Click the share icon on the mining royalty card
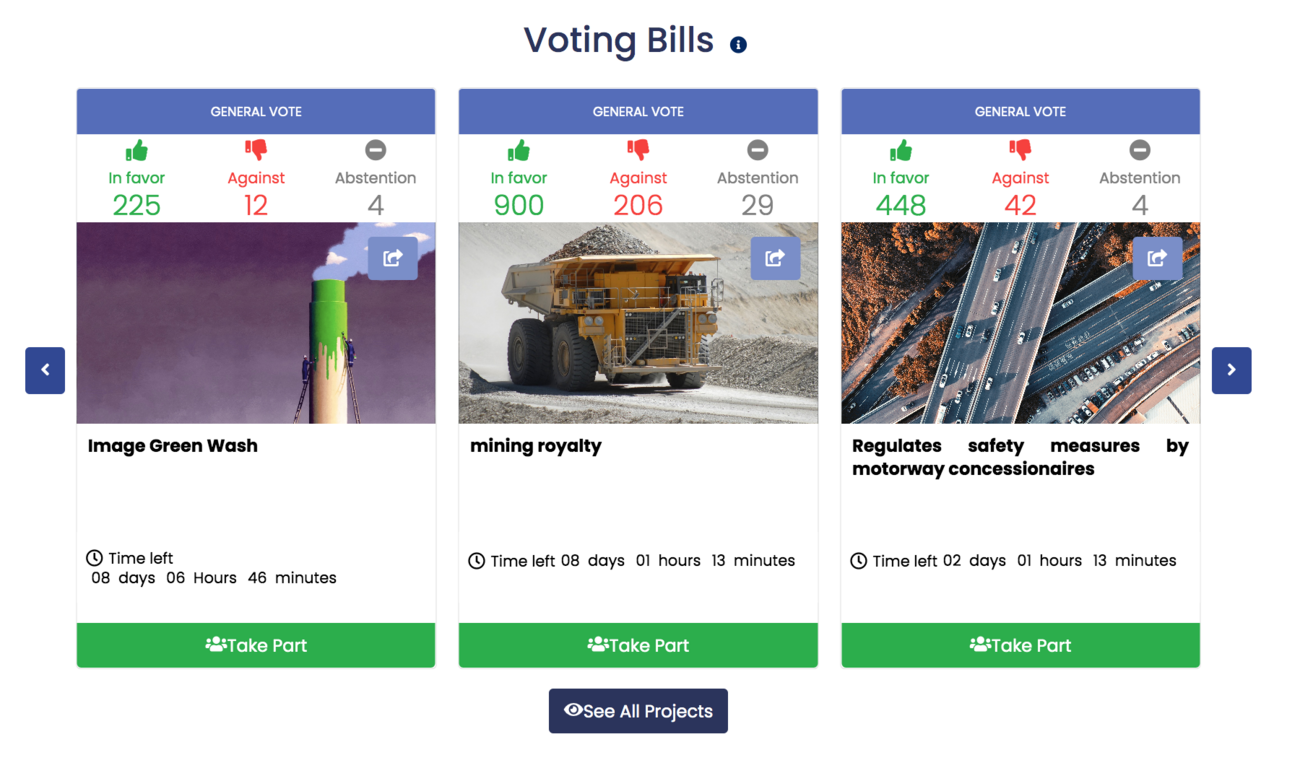The width and height of the screenshot is (1300, 768). tap(775, 257)
